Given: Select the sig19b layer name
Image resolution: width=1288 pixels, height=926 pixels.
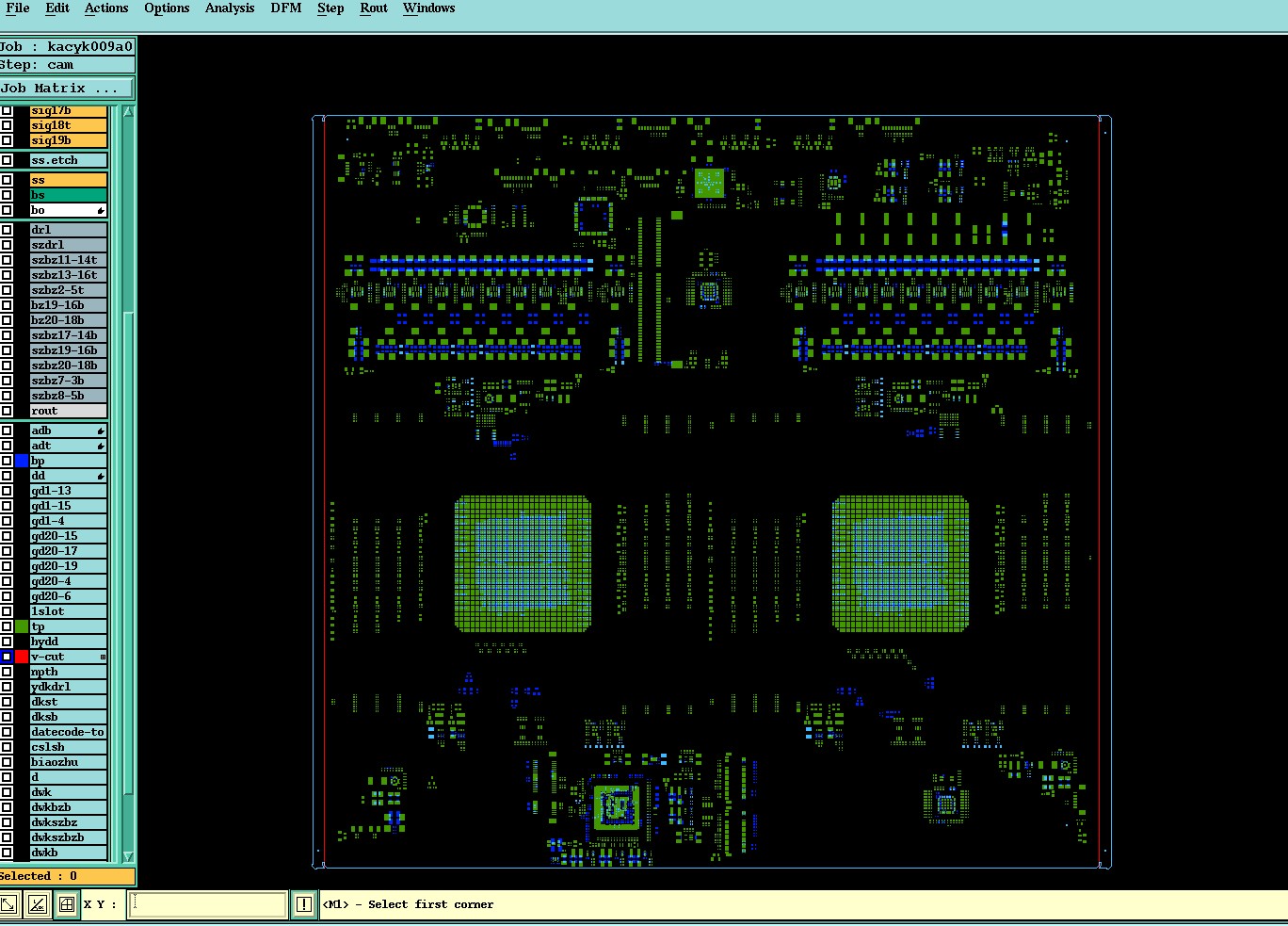Looking at the screenshot, I should pyautogui.click(x=68, y=140).
